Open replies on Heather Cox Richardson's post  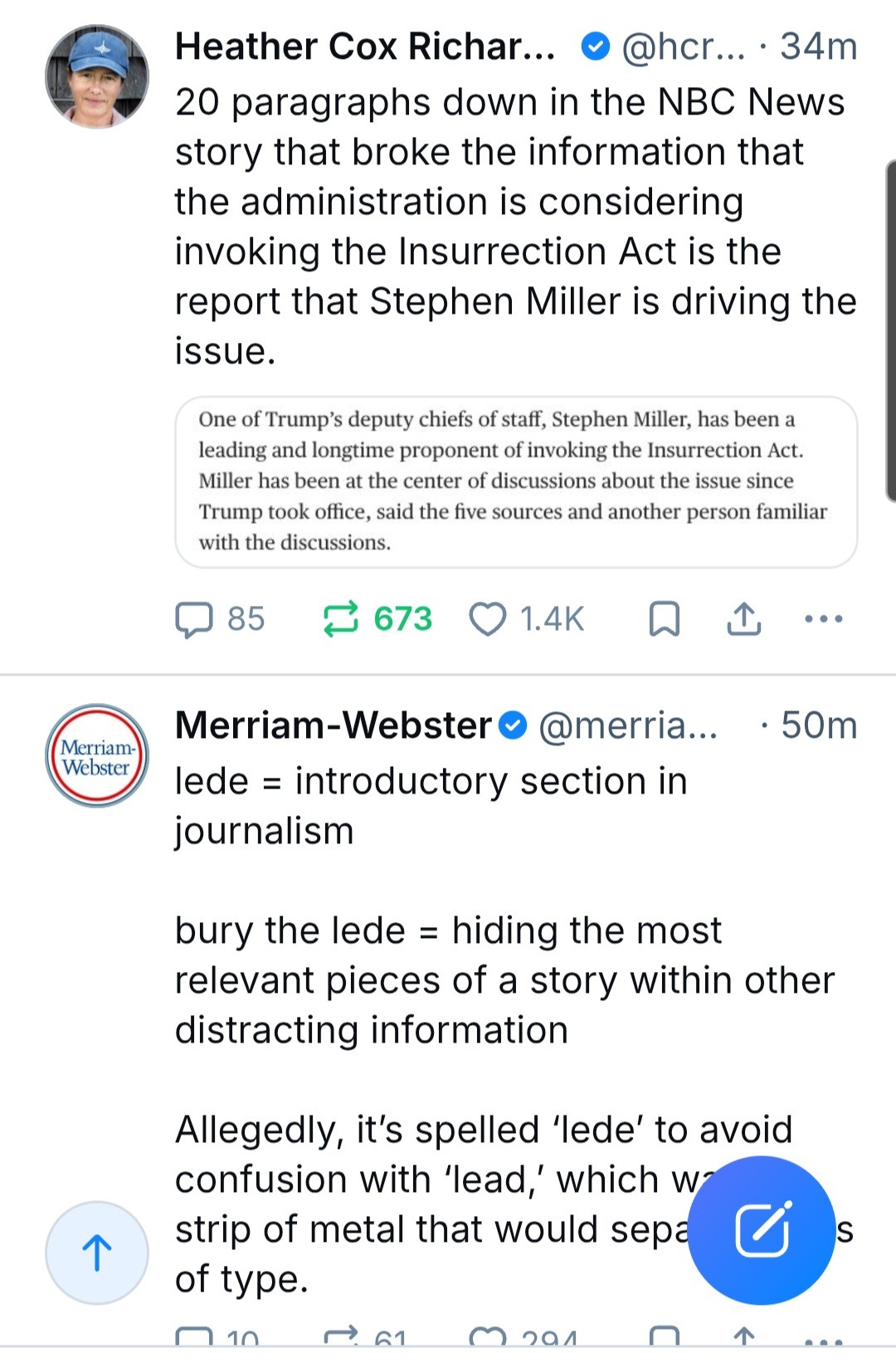coord(194,619)
